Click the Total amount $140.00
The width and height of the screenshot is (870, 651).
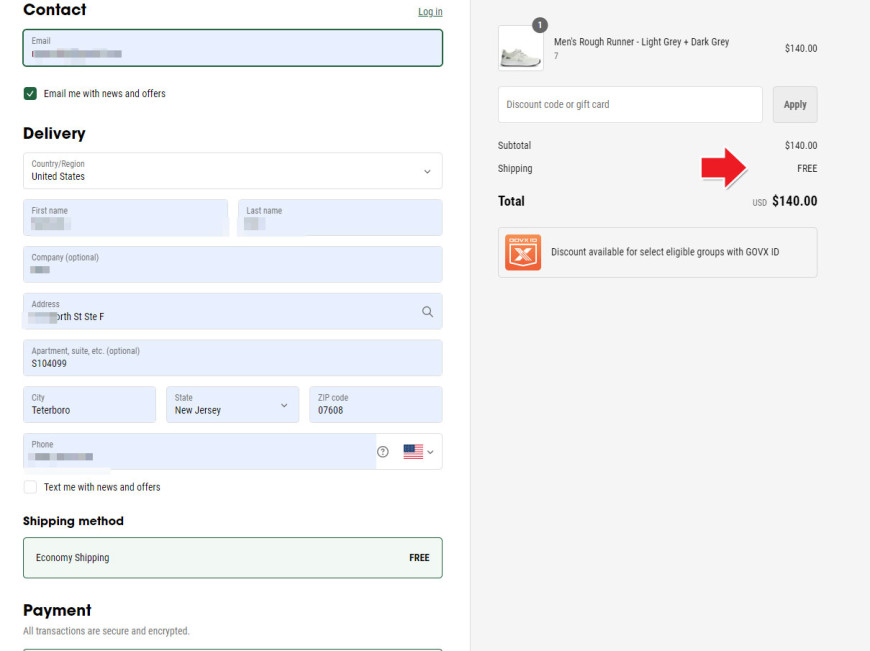(x=795, y=201)
